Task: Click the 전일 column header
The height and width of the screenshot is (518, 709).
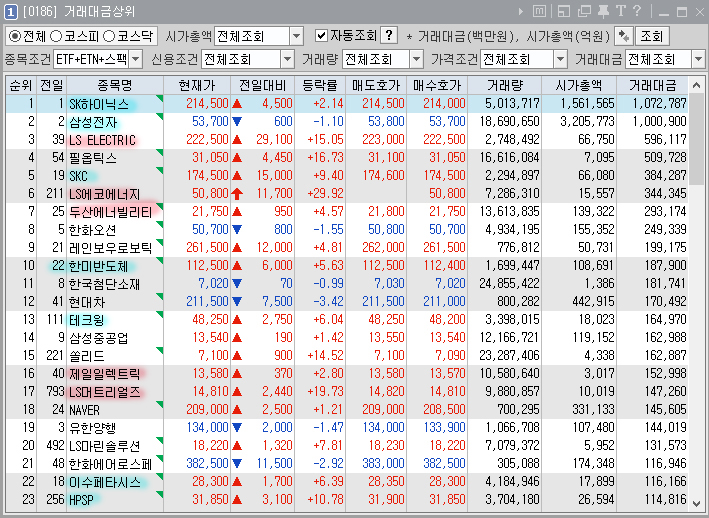Action: click(x=52, y=85)
